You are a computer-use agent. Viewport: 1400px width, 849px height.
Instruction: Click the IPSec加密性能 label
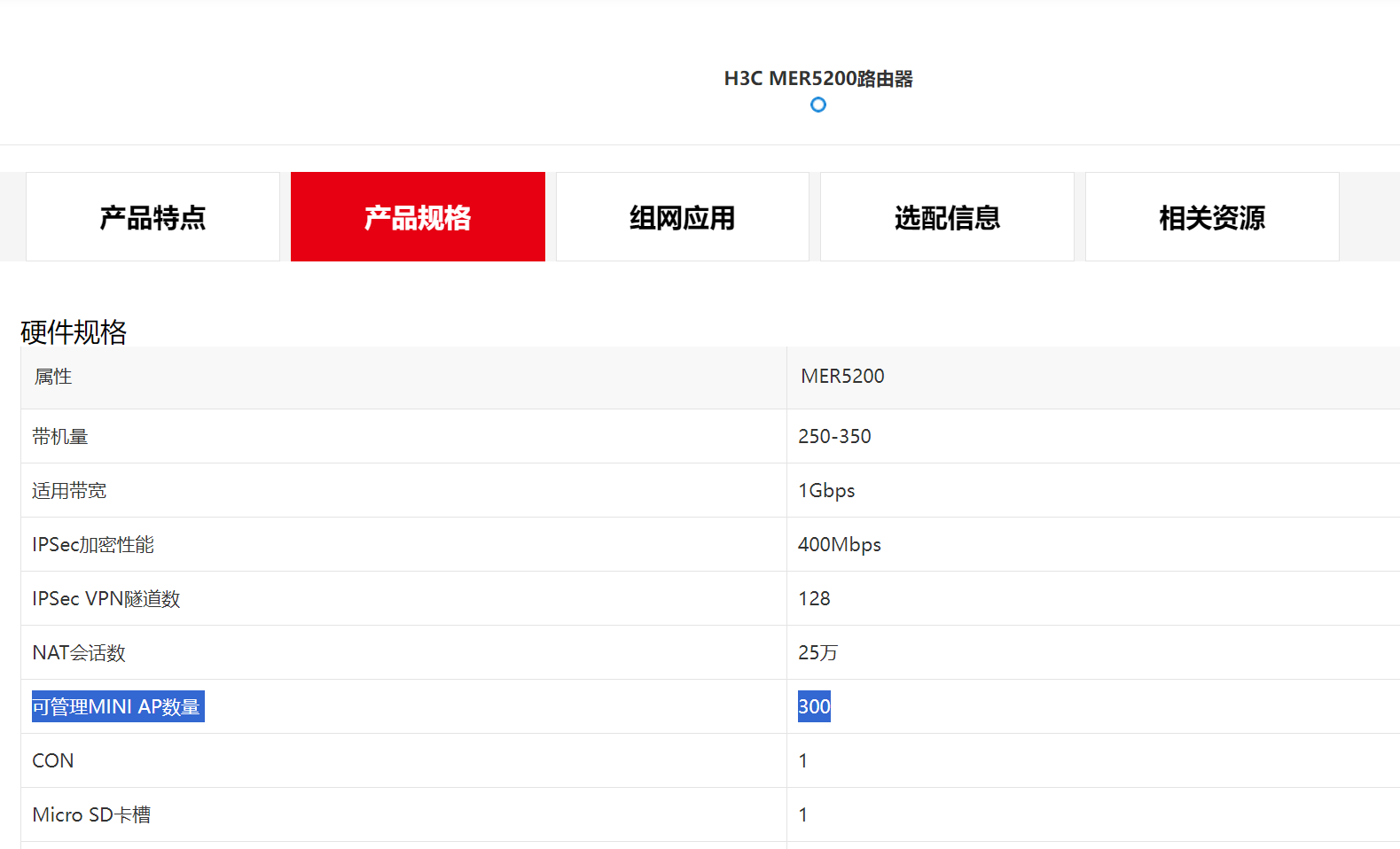93,545
